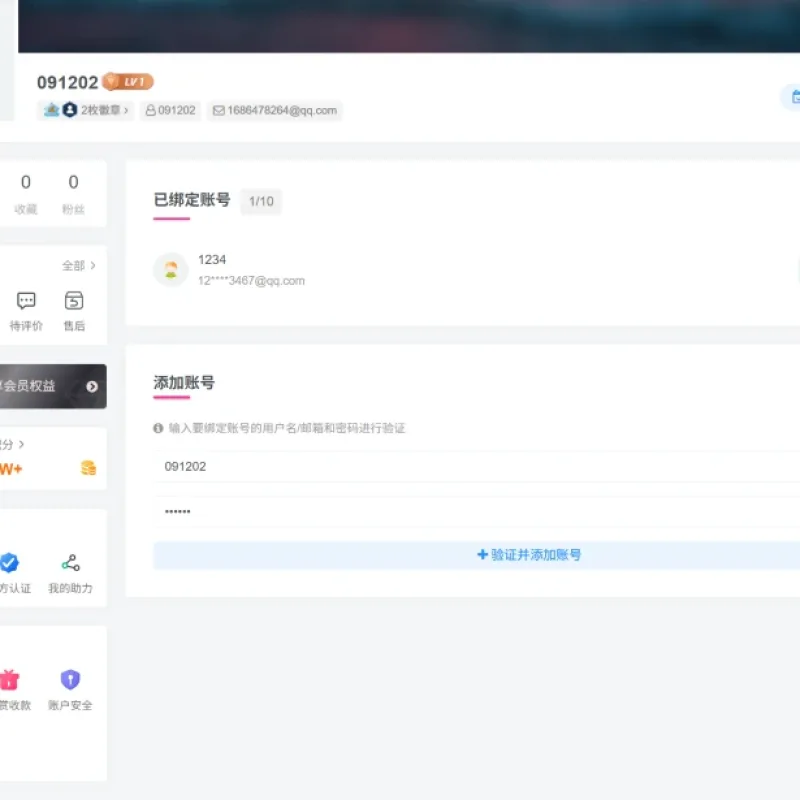Click the username tag 091202

170,110
